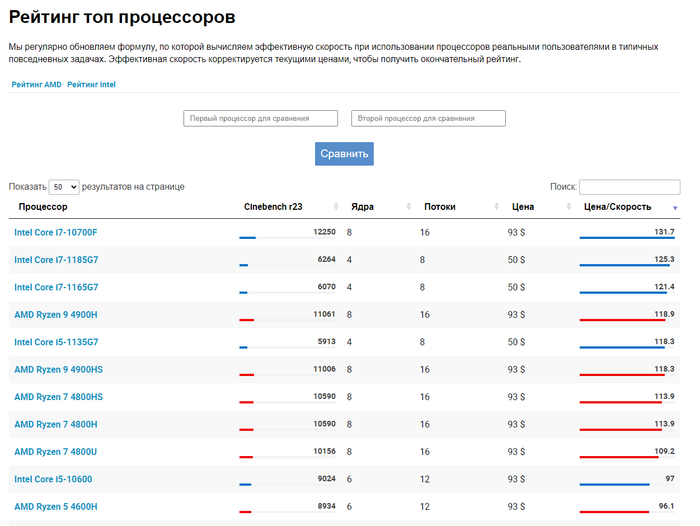Open AMD Ryzen 7 4800U processor link
The width and height of the screenshot is (700, 526).
(55, 452)
